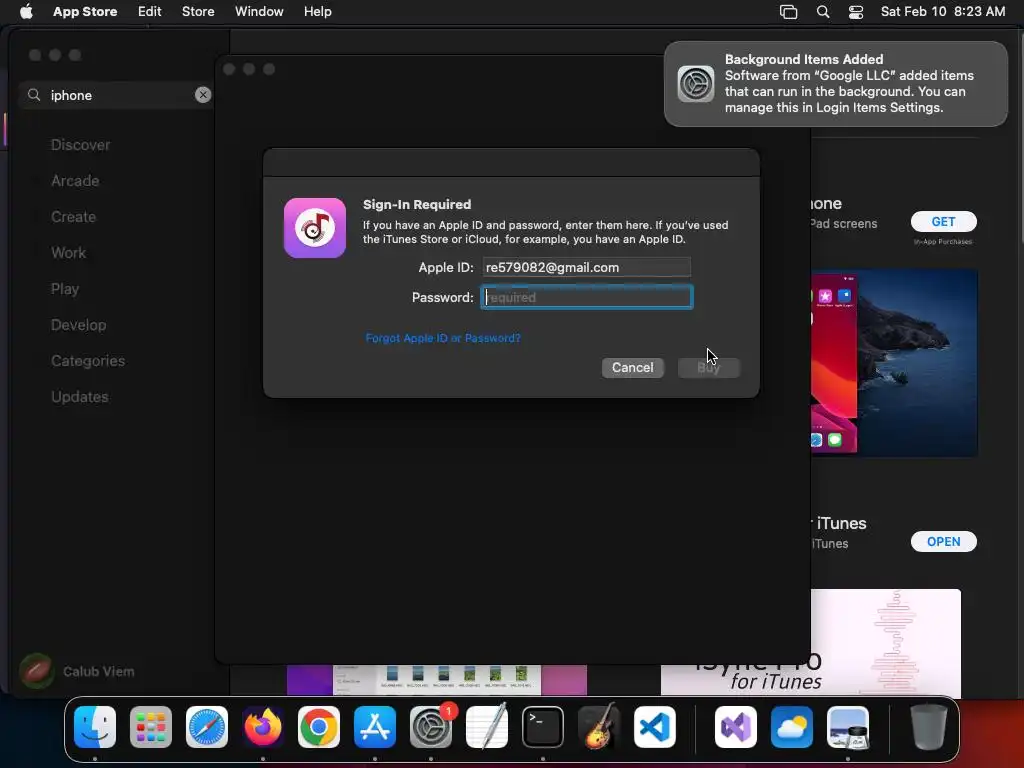Open Terminal from the Dock
Viewport: 1024px width, 768px height.
(x=543, y=727)
